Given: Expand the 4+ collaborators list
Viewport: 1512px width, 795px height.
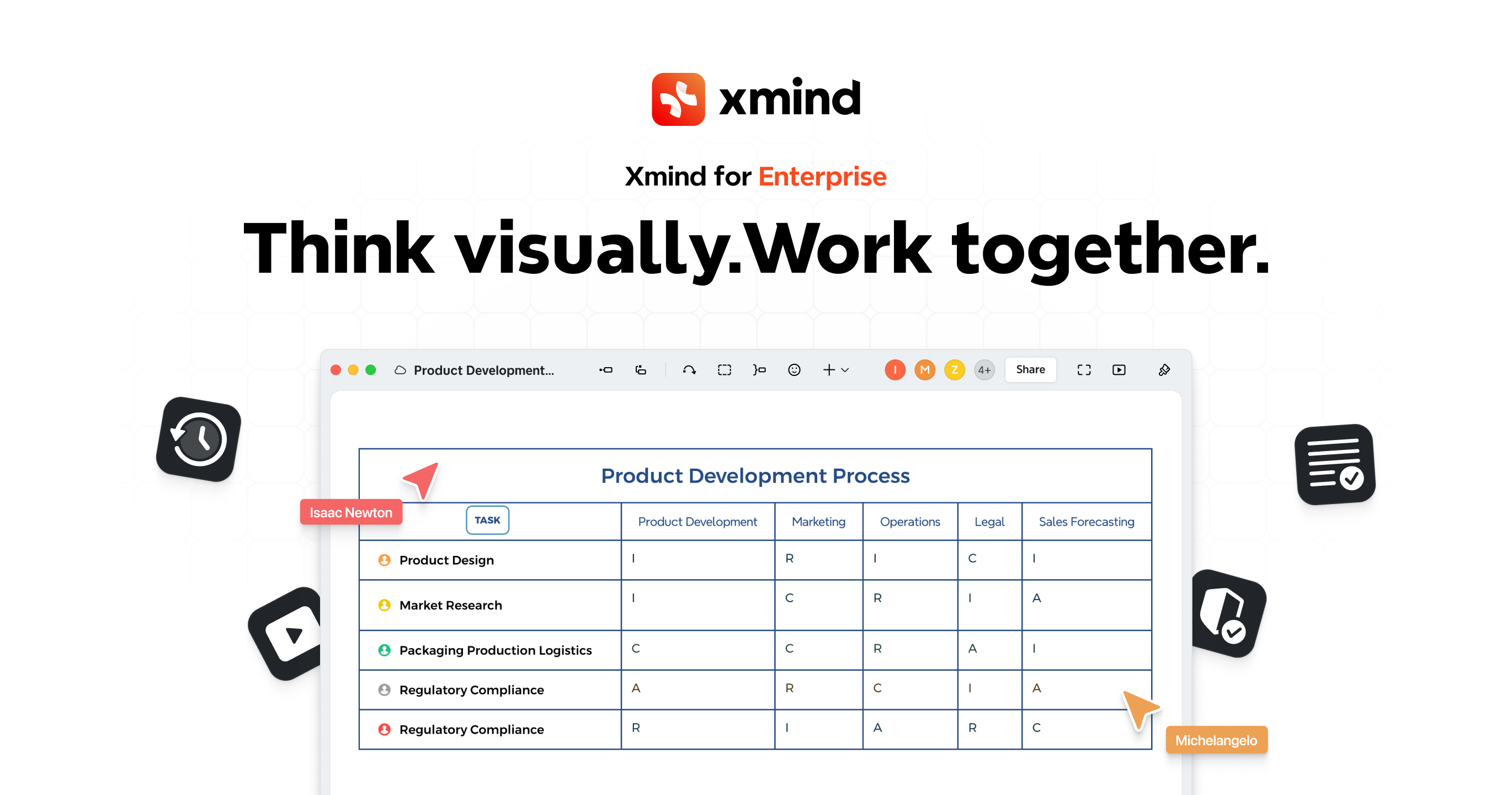Looking at the screenshot, I should [x=984, y=370].
